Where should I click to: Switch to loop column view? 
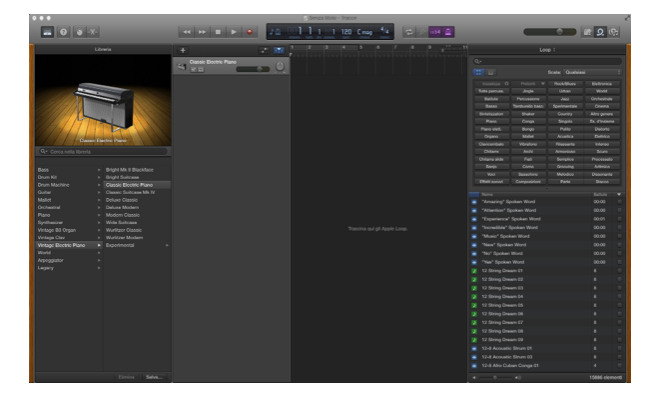(490, 72)
